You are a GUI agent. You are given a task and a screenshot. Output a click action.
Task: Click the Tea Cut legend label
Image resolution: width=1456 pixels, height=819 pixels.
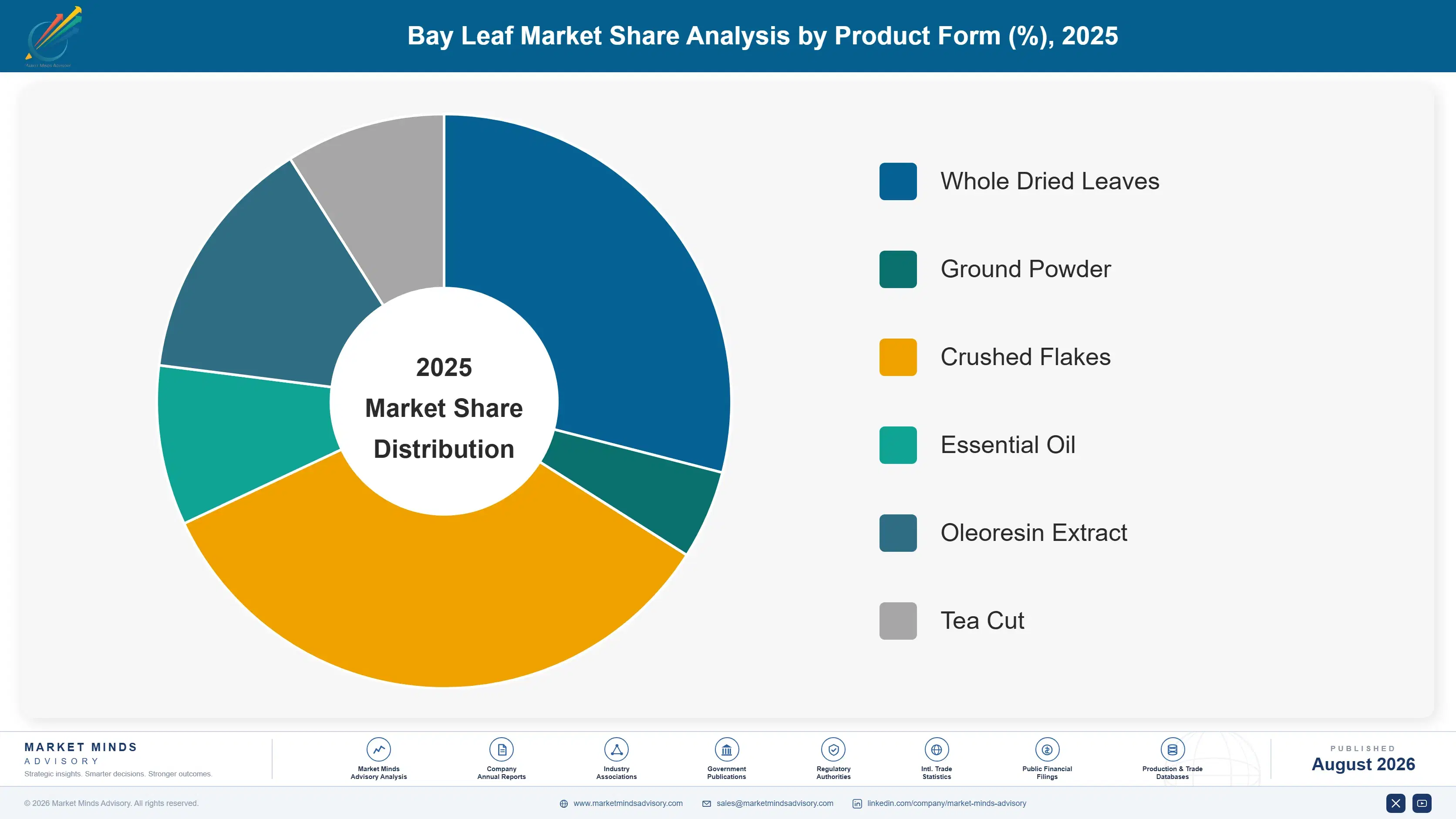pos(982,621)
